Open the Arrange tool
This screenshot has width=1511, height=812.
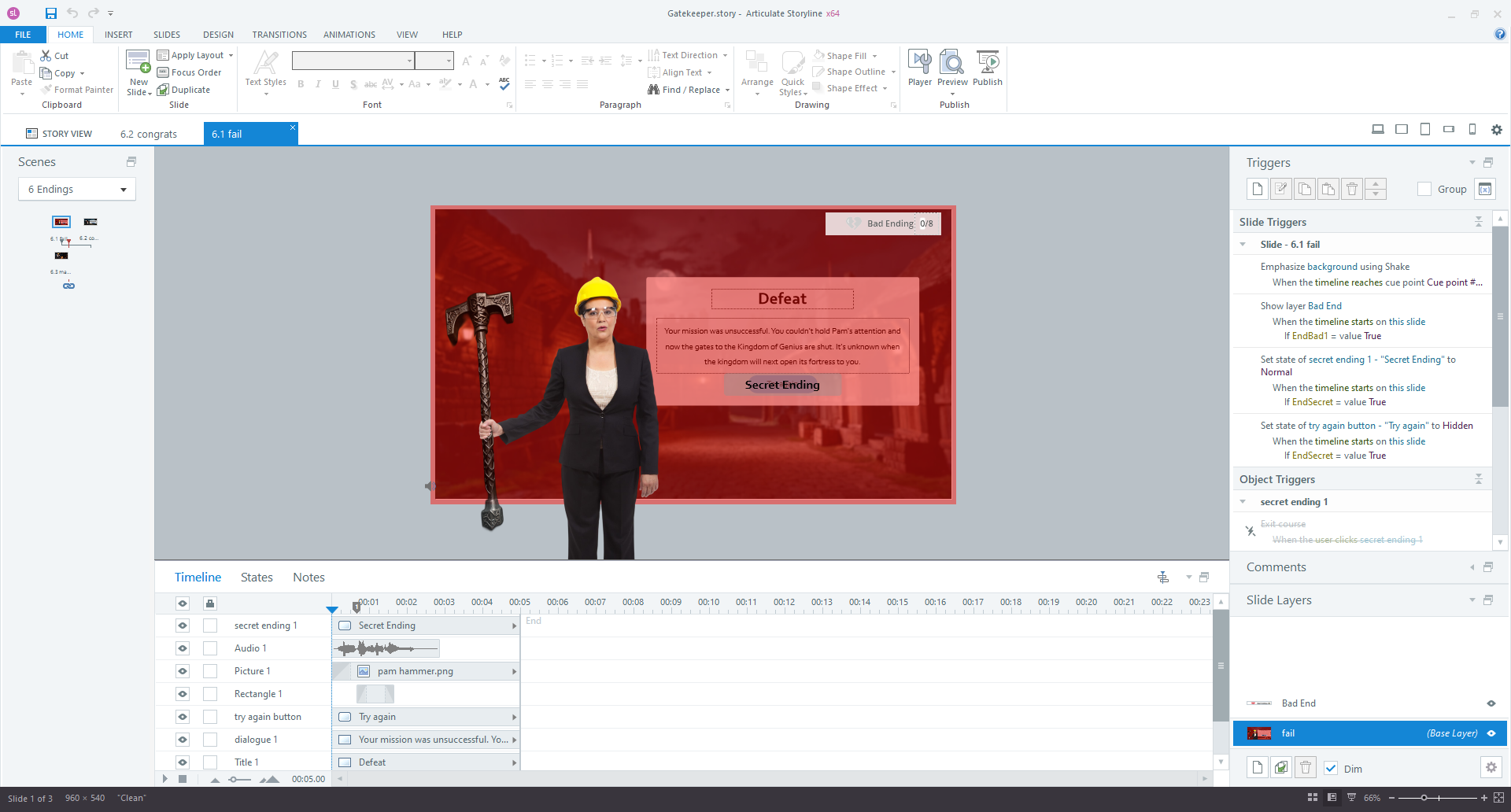[x=757, y=73]
